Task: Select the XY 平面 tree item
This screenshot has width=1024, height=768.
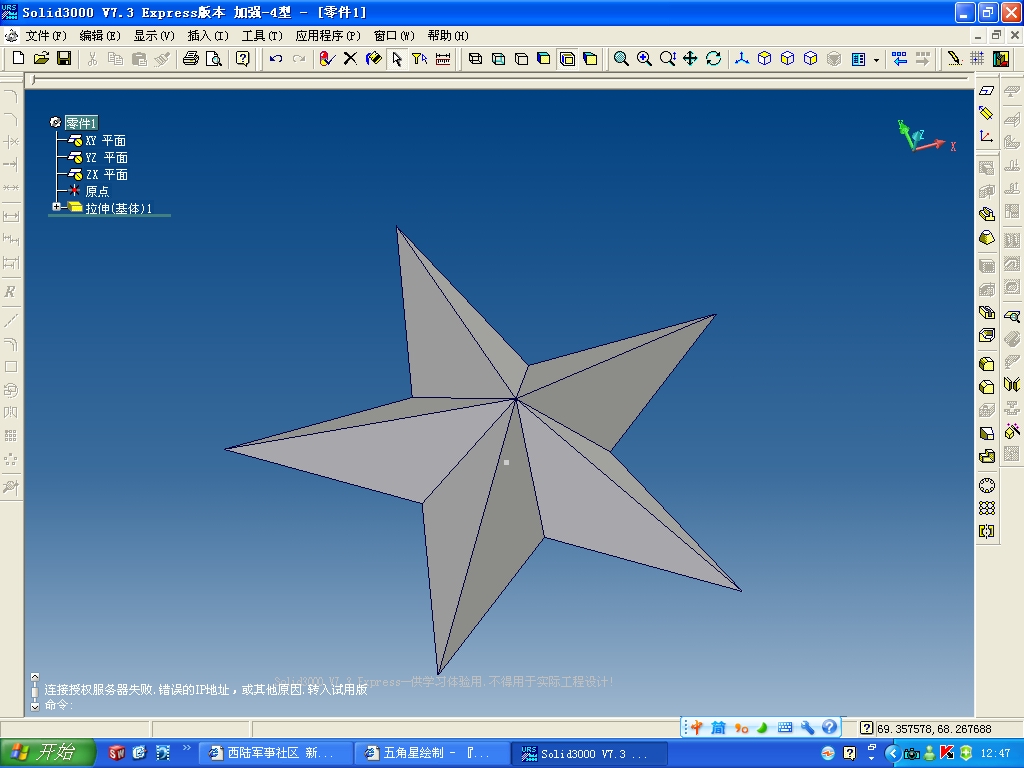Action: click(105, 140)
